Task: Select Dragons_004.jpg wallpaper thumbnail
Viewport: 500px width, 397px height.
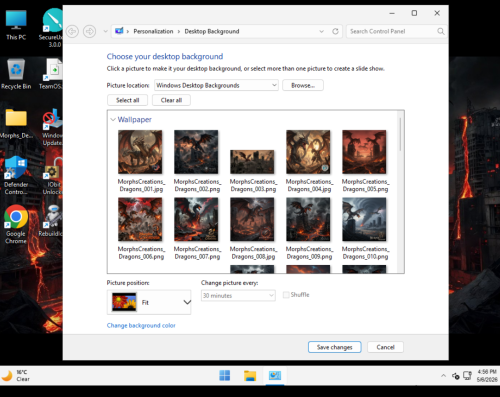Action: pyautogui.click(x=308, y=152)
